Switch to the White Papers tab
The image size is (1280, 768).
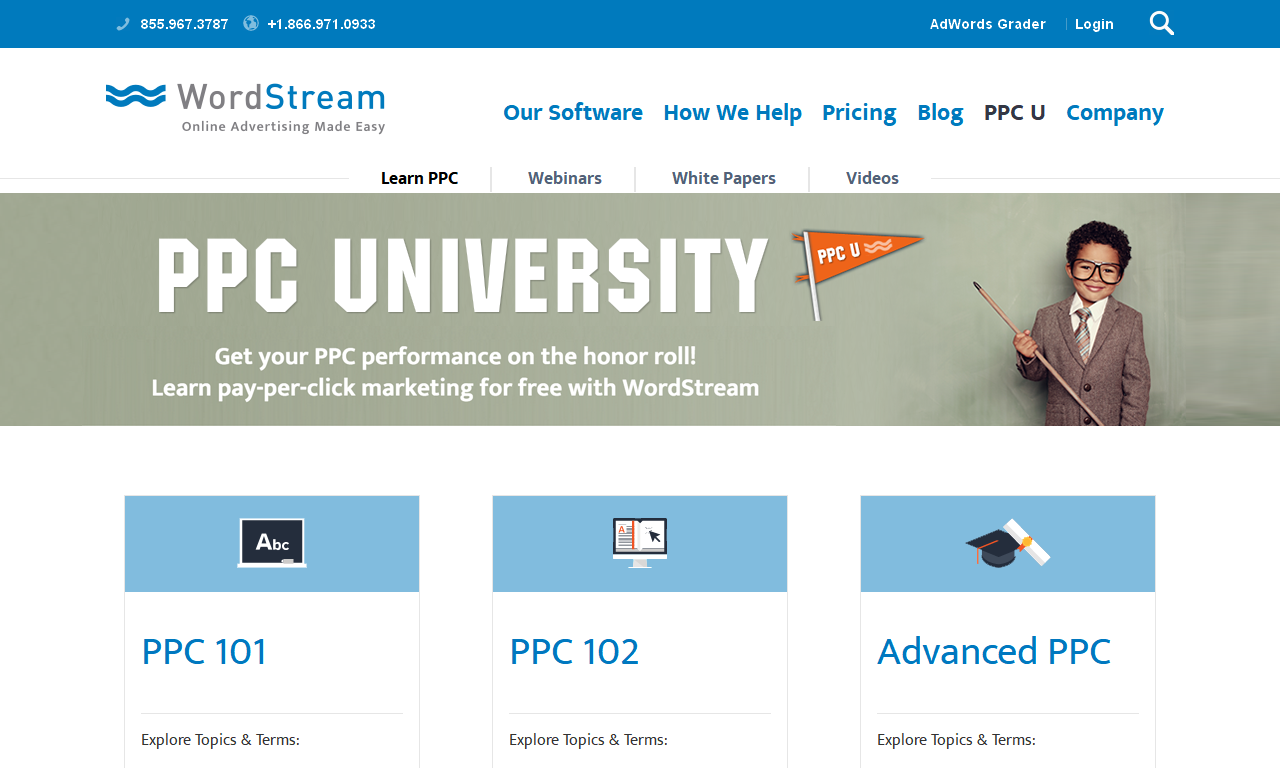click(x=724, y=178)
